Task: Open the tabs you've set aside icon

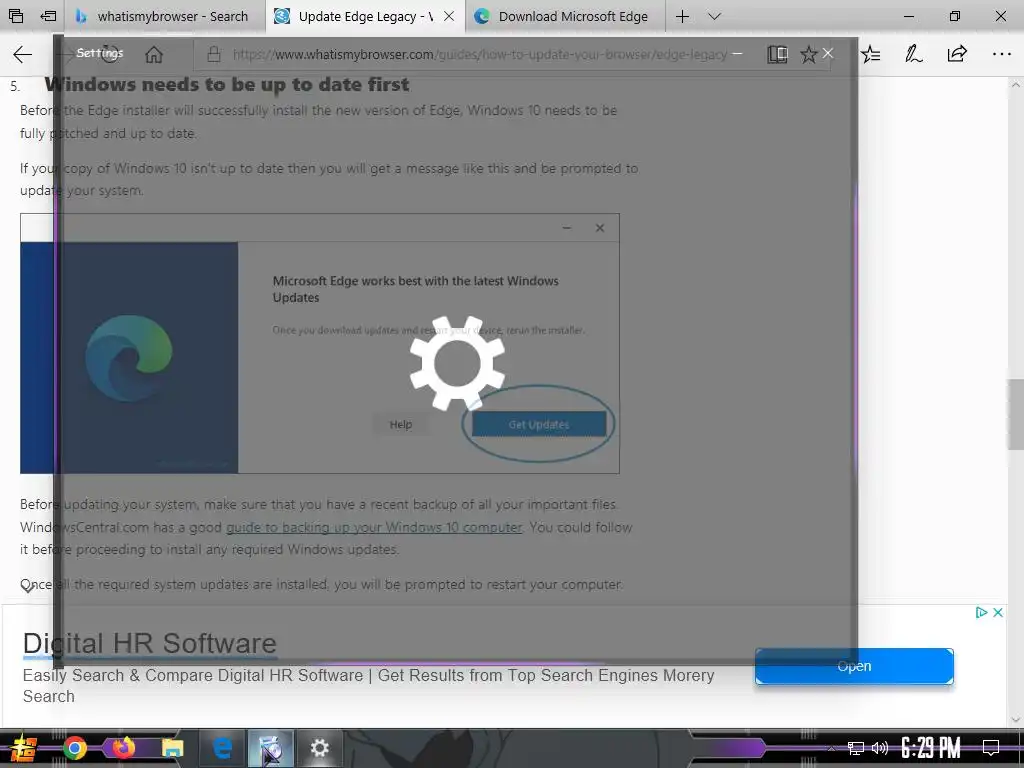Action: 16,16
